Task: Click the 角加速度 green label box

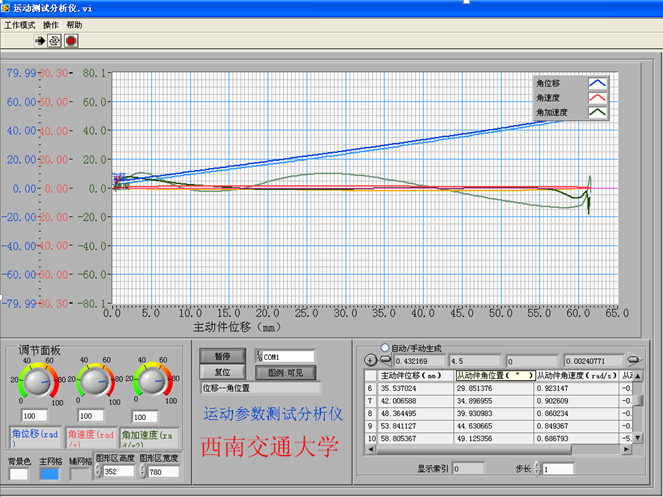Action: coord(149,438)
